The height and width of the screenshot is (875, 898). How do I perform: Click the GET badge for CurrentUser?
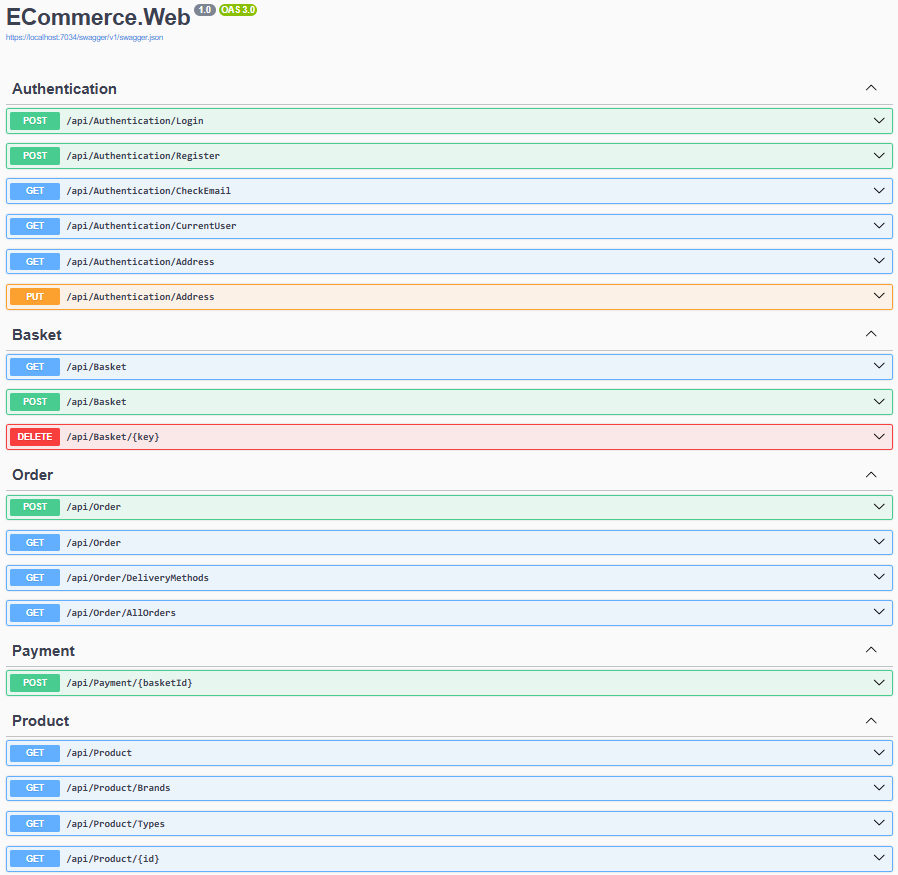(x=35, y=226)
